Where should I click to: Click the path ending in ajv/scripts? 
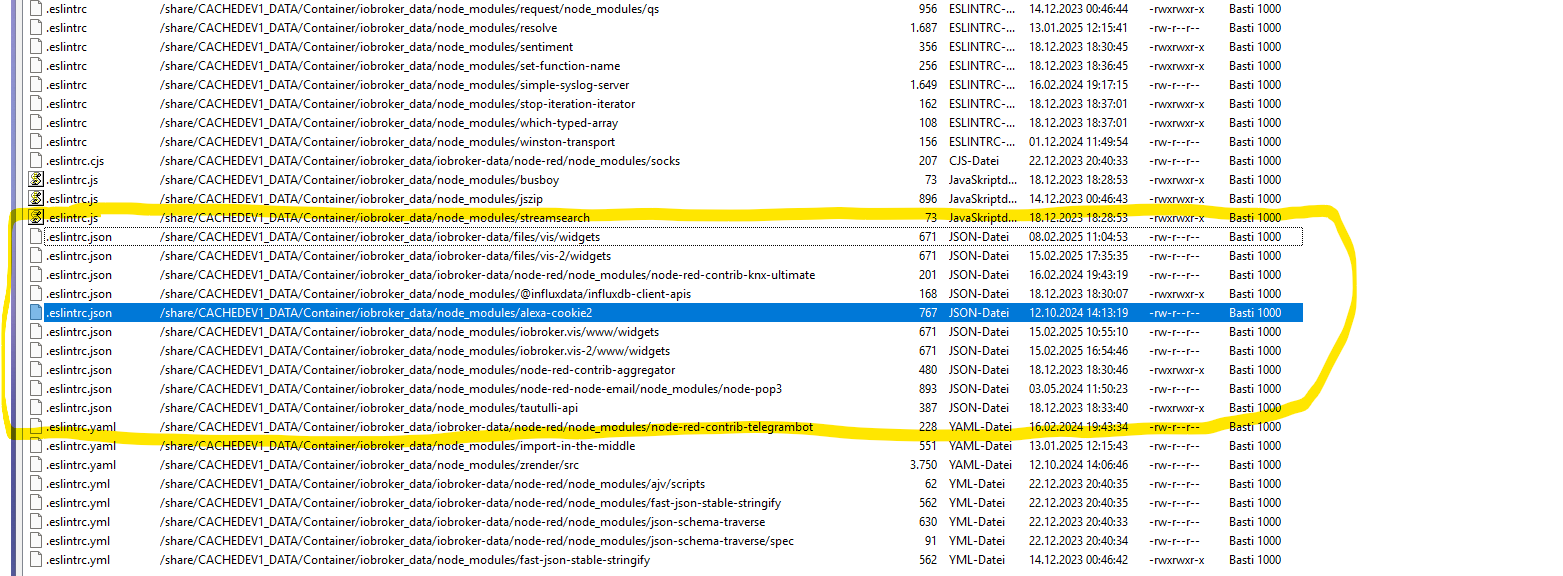click(435, 484)
